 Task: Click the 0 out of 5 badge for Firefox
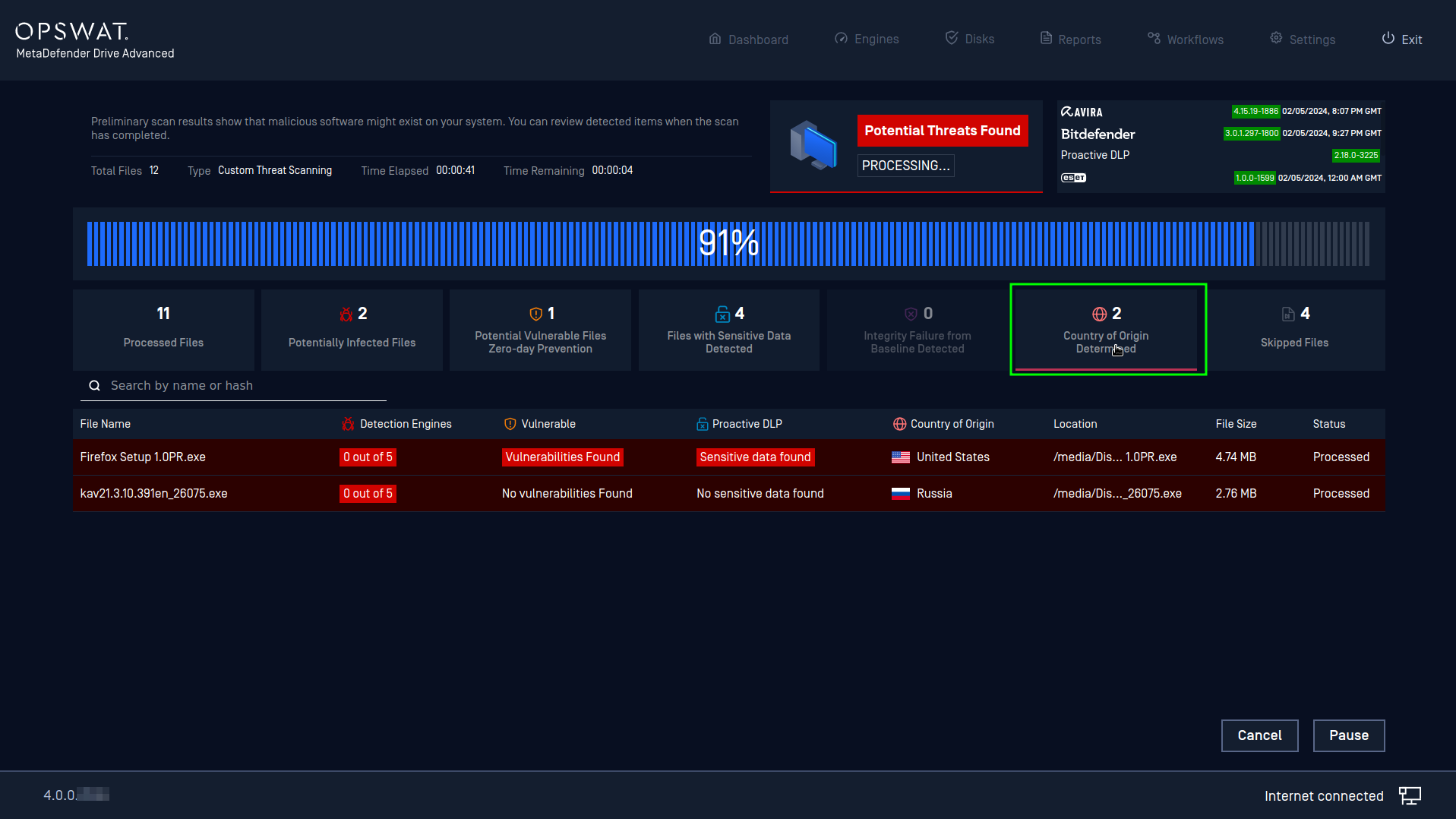368,457
